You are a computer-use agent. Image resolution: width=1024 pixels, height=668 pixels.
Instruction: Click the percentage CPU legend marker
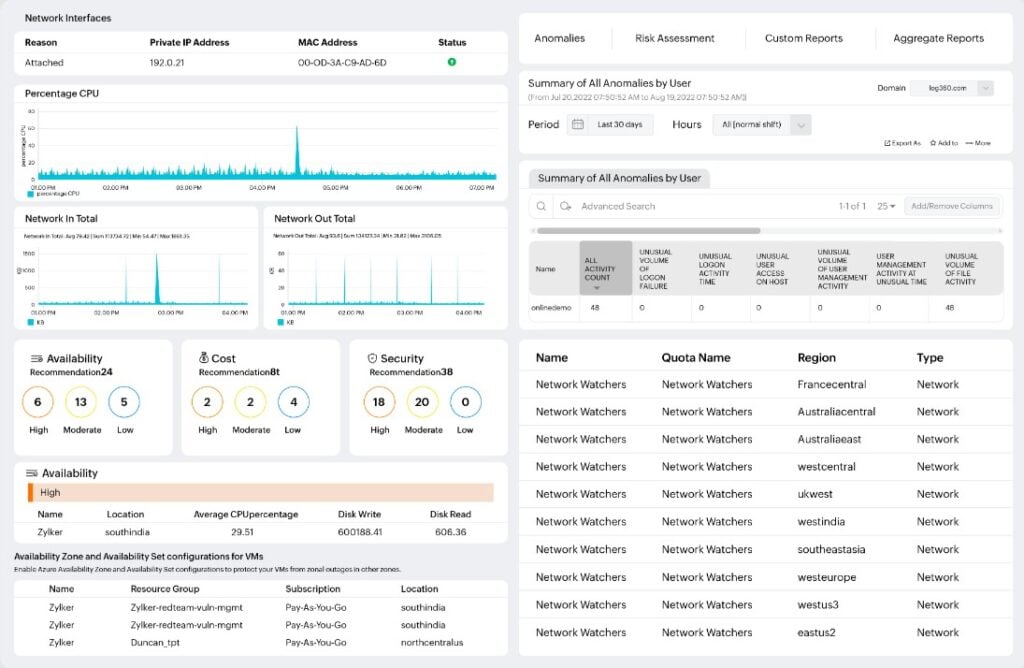[31, 194]
